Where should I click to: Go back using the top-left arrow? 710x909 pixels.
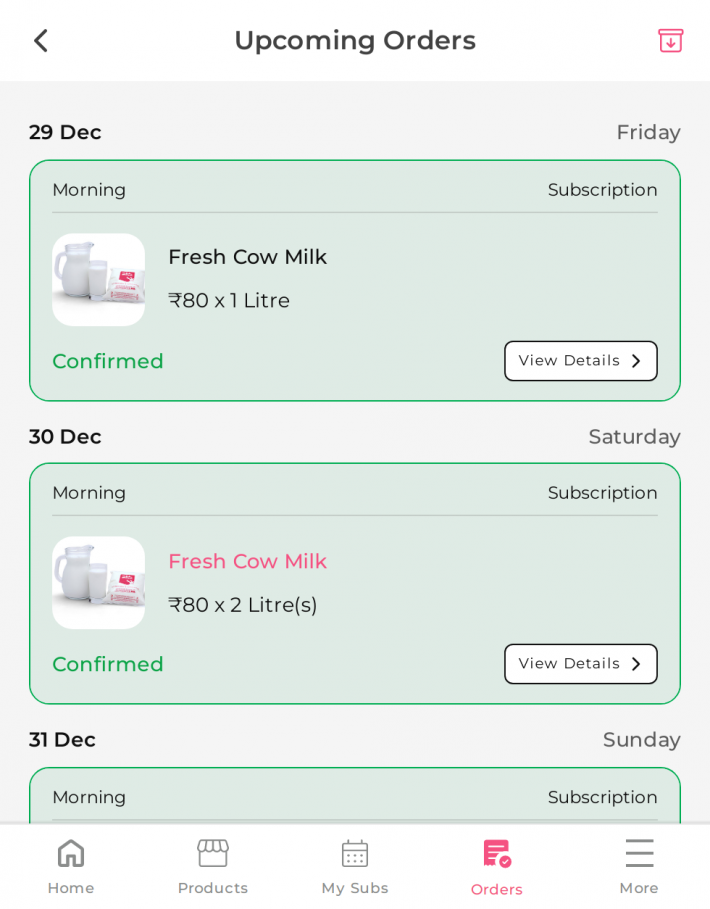click(x=40, y=41)
